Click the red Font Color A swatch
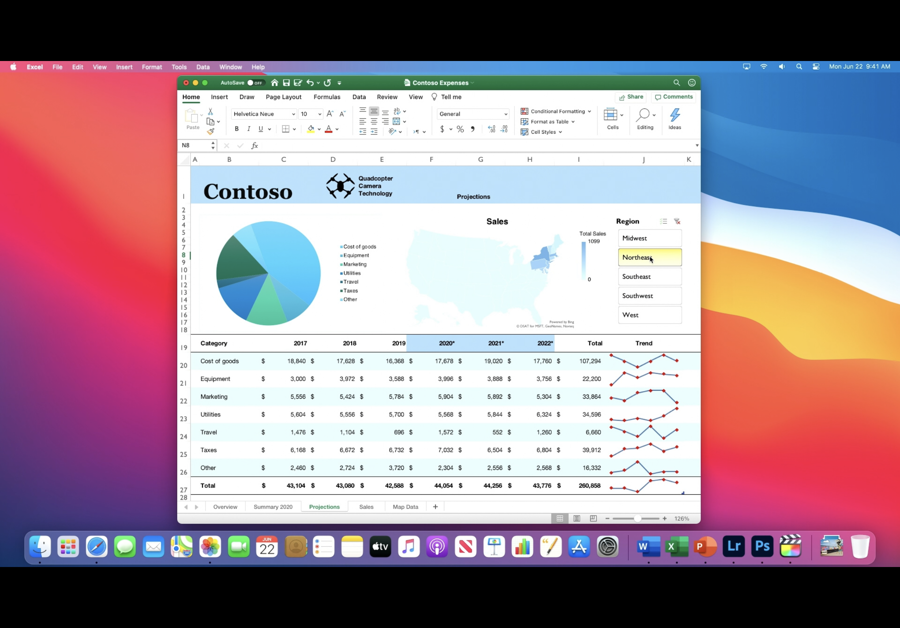The height and width of the screenshot is (628, 900). 329,129
